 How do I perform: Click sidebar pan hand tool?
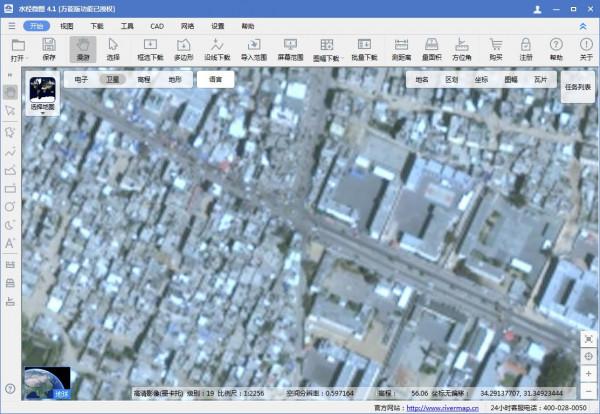coord(10,92)
